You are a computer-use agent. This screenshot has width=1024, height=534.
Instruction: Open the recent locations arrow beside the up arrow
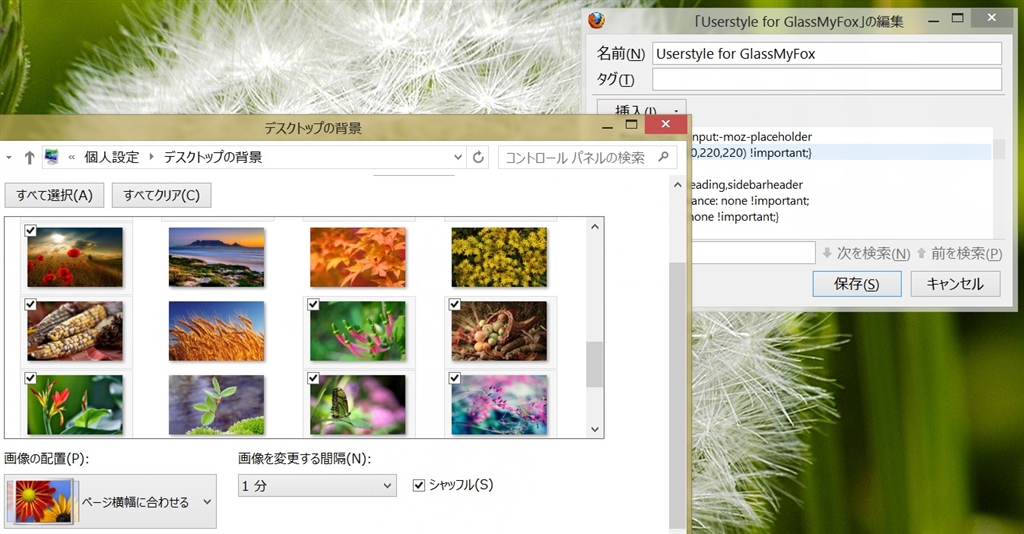click(x=9, y=157)
